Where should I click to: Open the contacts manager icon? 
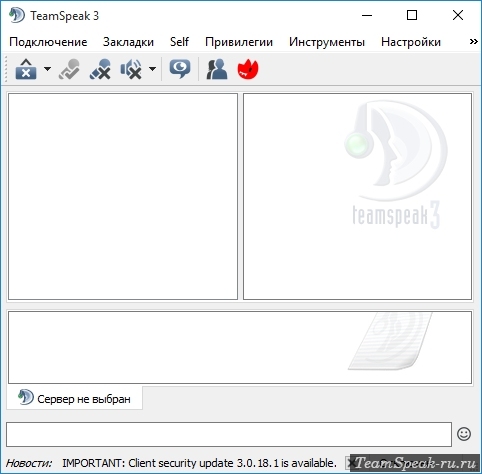point(217,69)
